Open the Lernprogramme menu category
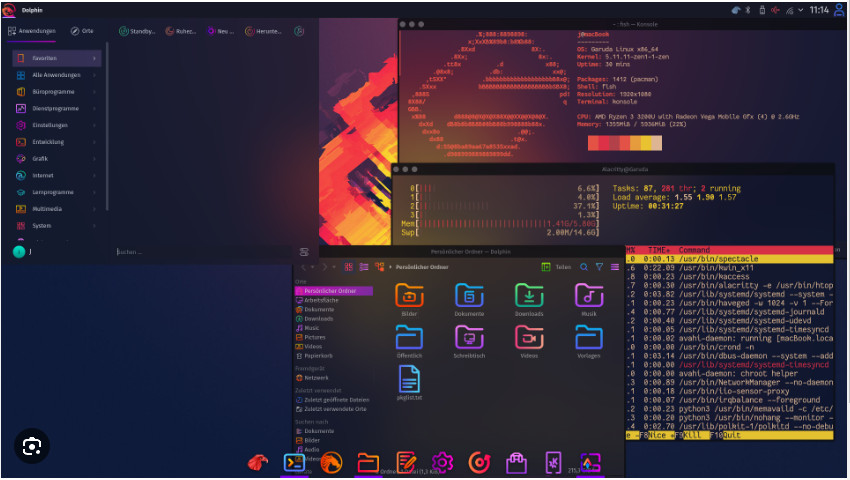The image size is (850, 480). 56,193
